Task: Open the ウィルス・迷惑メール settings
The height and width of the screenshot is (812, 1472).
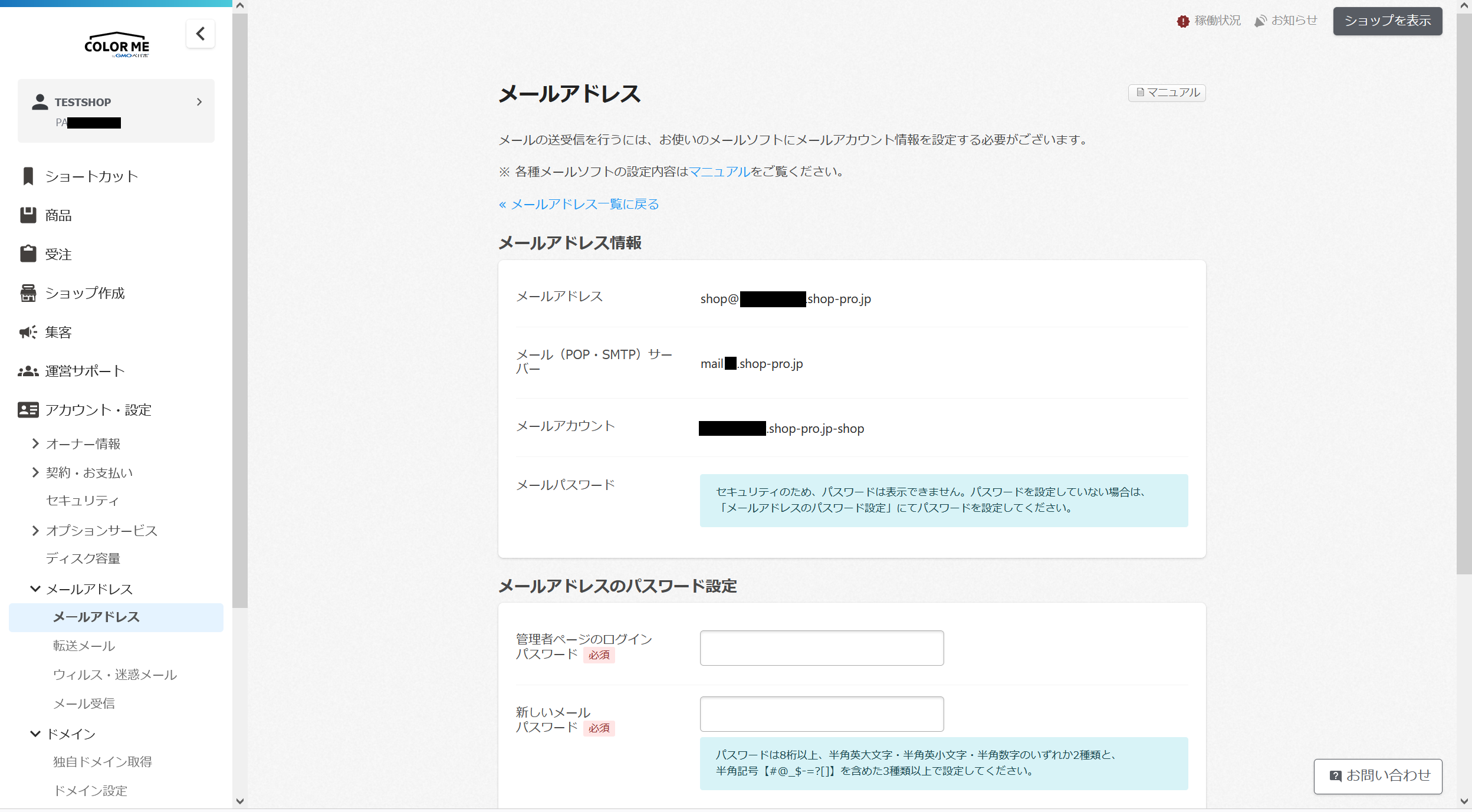Action: tap(114, 675)
